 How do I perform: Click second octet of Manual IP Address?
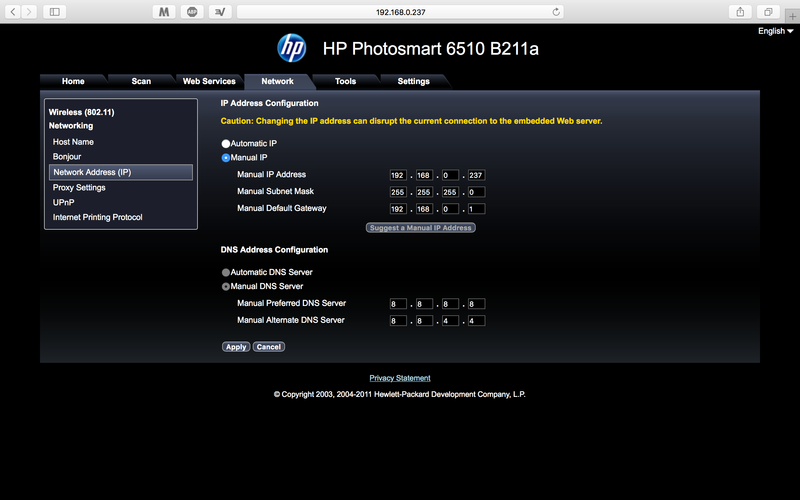[424, 176]
